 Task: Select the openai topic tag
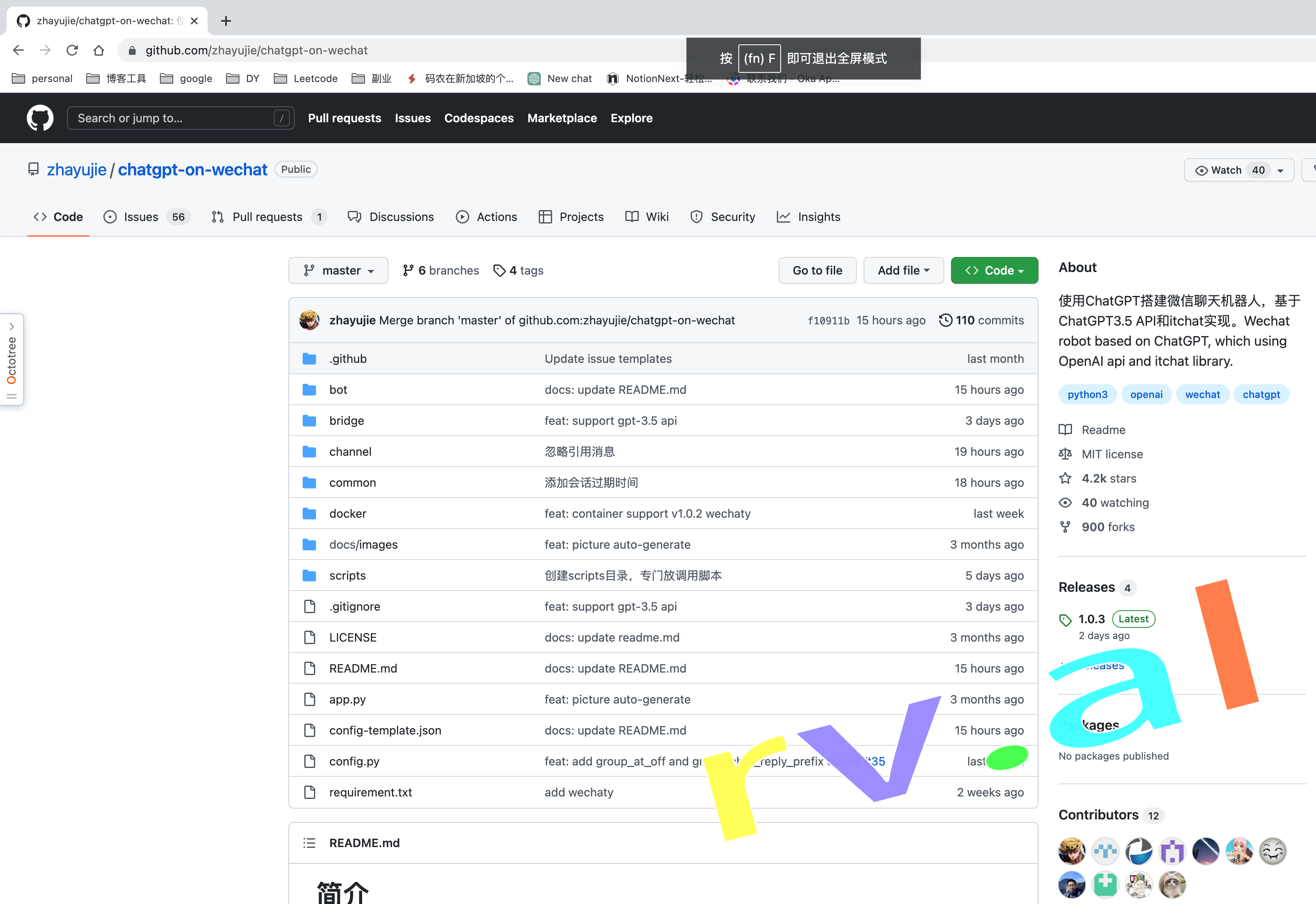click(1146, 395)
